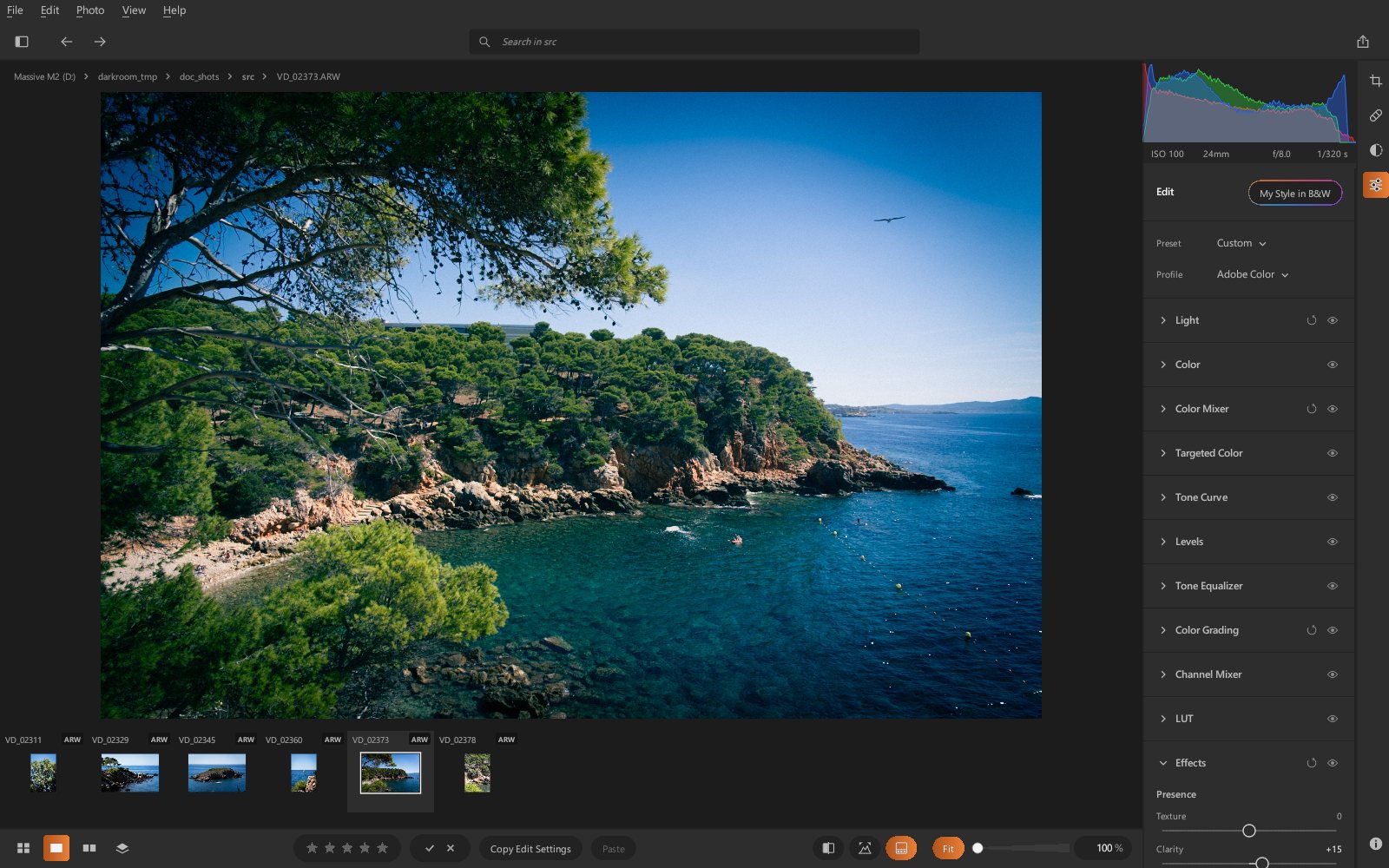Image resolution: width=1389 pixels, height=868 pixels.
Task: Toggle visibility of Tone Curve
Action: click(x=1333, y=497)
